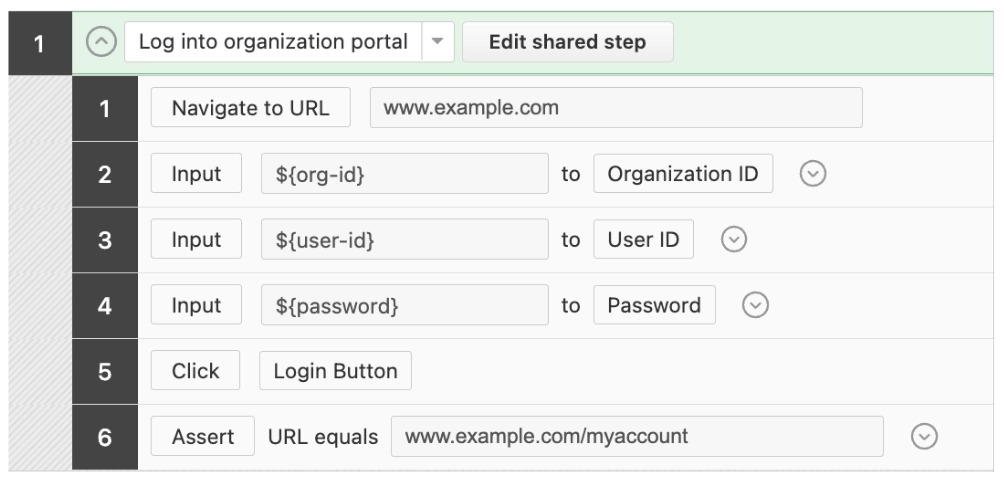Select the Login Button element

pos(335,371)
